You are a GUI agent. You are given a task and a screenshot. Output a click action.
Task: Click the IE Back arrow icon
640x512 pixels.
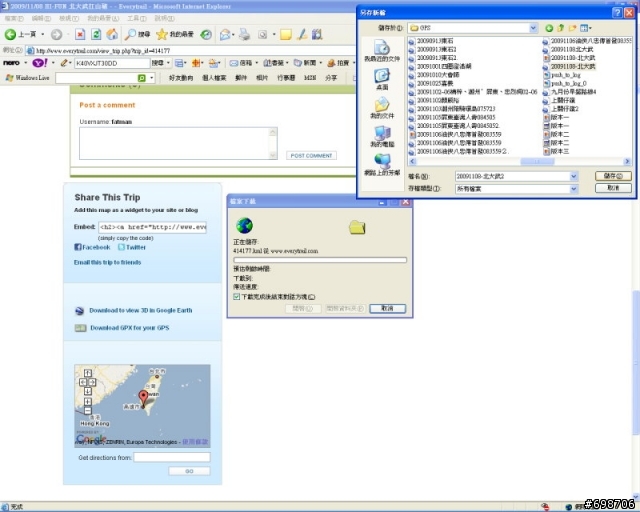click(x=10, y=34)
